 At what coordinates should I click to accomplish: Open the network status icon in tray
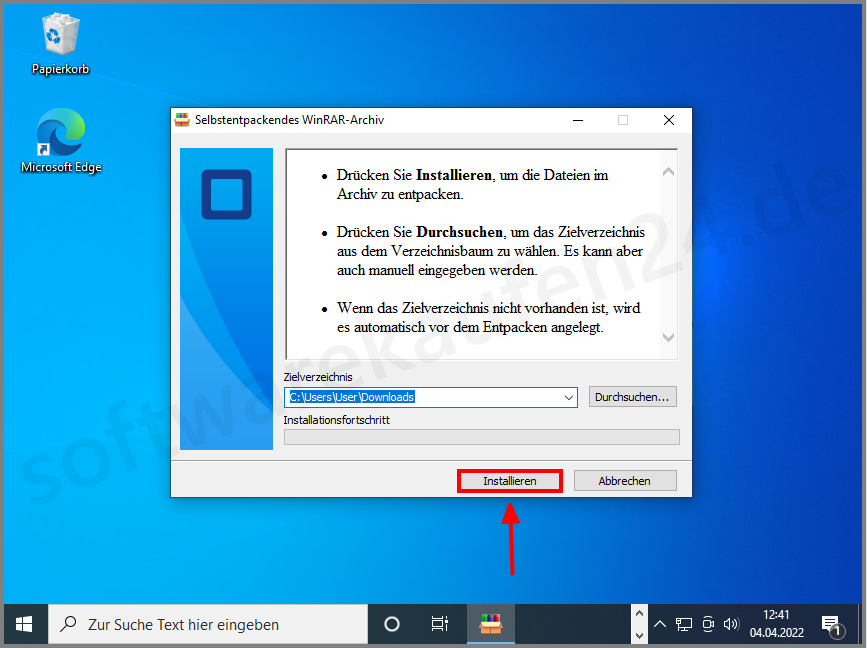683,623
